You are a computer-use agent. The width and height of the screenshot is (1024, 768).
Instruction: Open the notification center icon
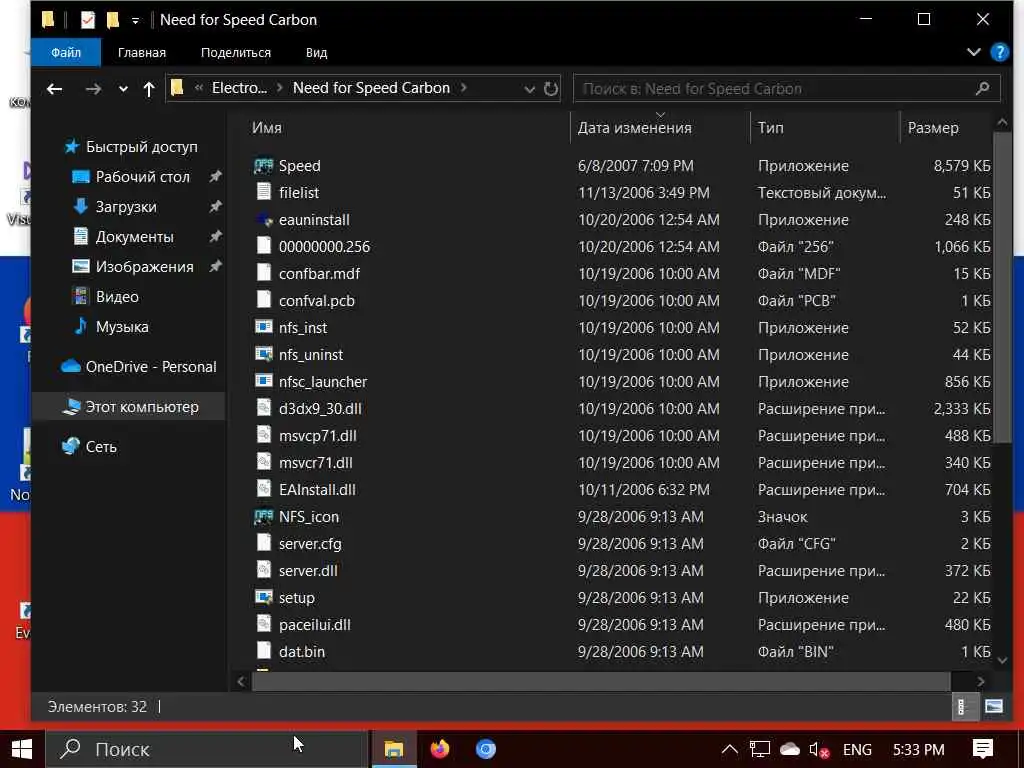point(982,749)
